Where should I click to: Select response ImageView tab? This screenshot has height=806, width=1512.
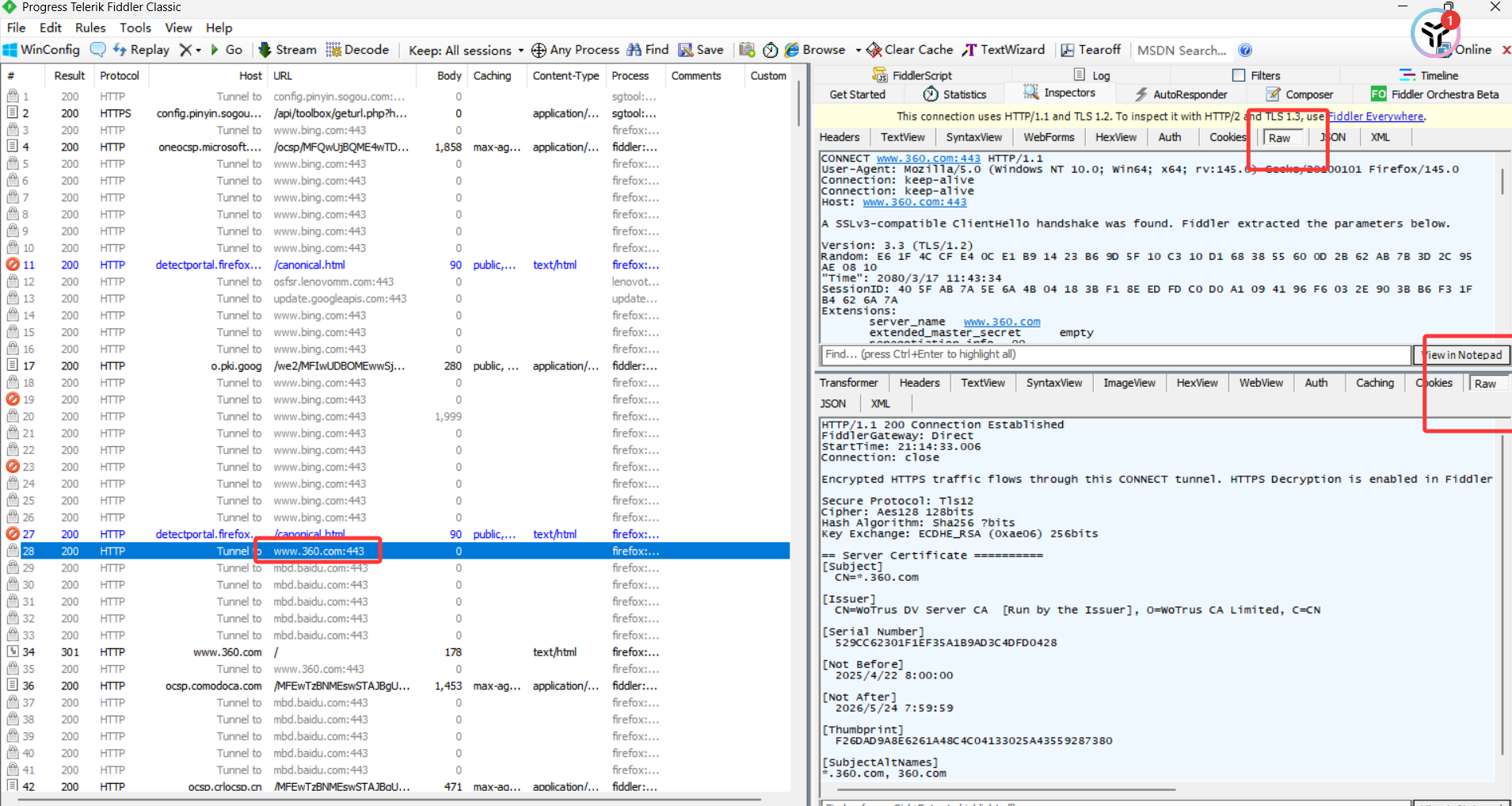tap(1129, 383)
